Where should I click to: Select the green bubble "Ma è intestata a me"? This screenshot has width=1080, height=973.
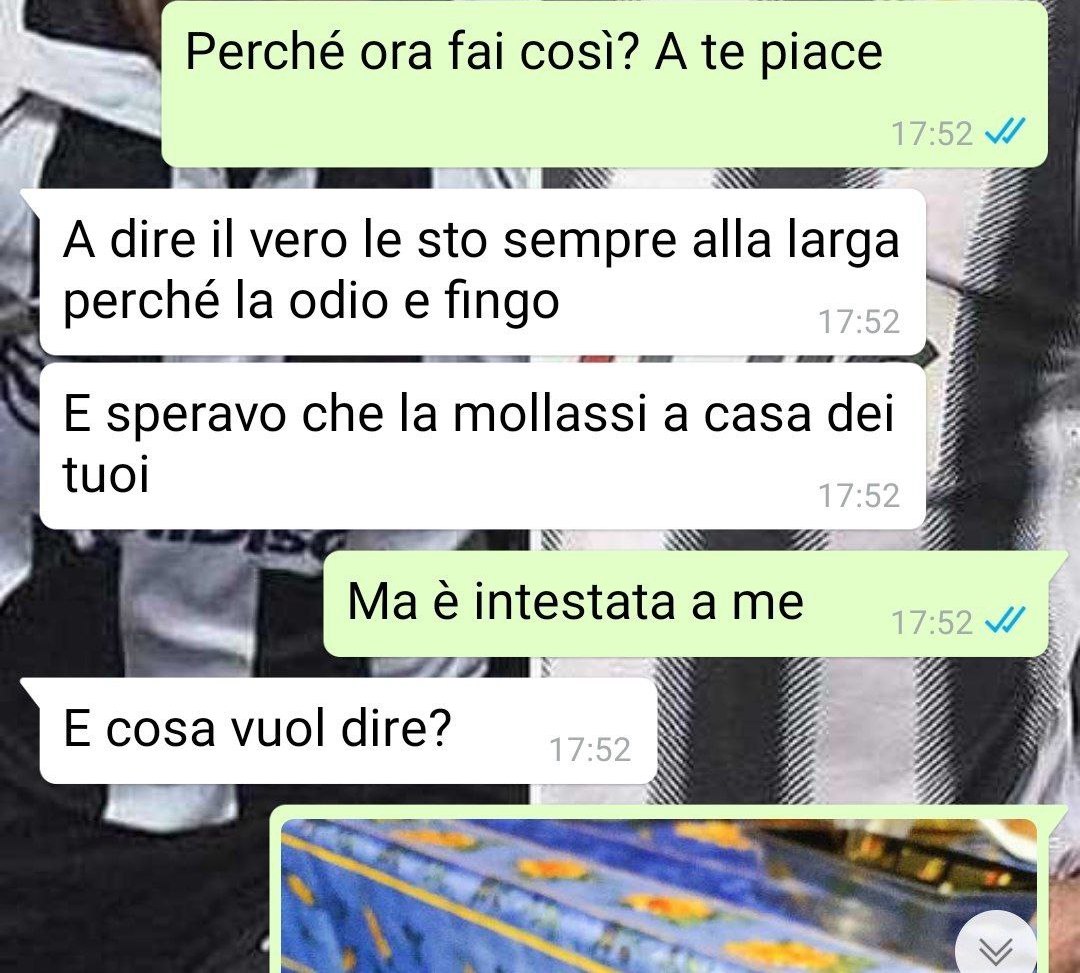point(685,603)
